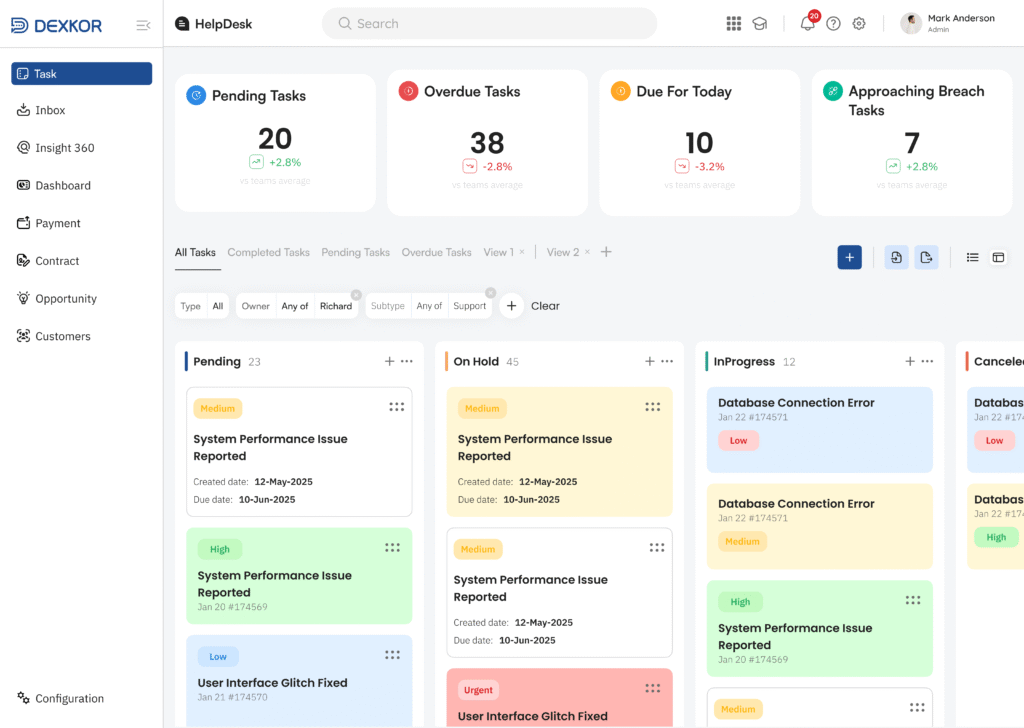Switch to the Overdue Tasks tab
Screen dimensions: 1024x728
pyautogui.click(x=436, y=253)
